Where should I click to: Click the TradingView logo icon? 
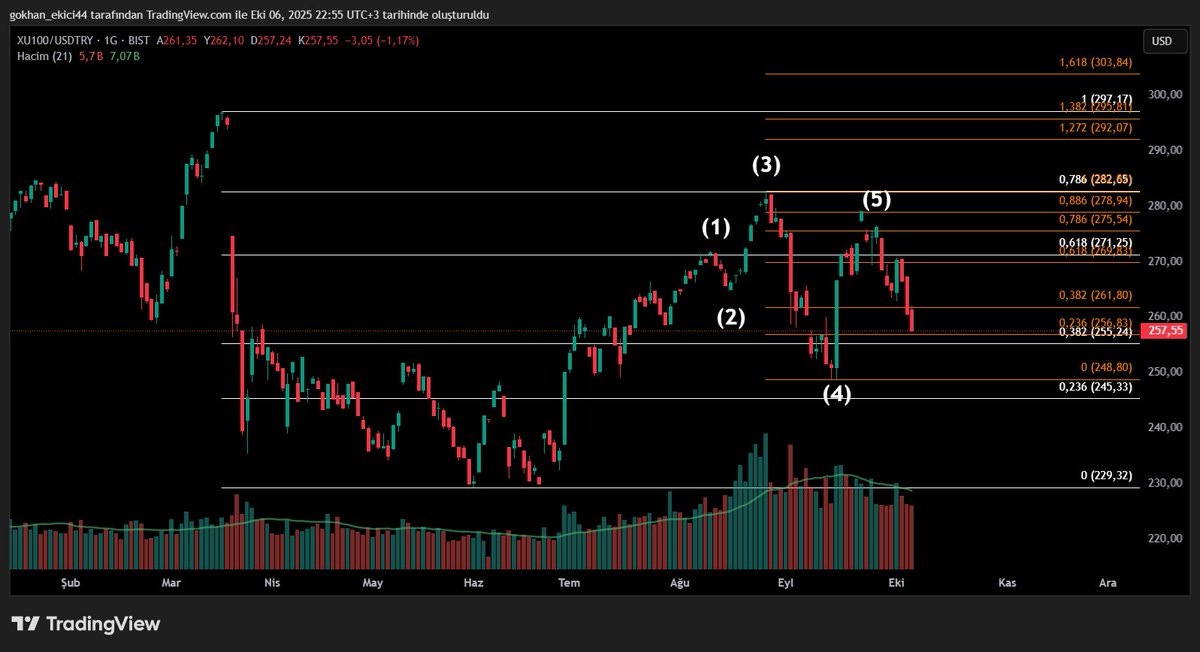point(26,624)
